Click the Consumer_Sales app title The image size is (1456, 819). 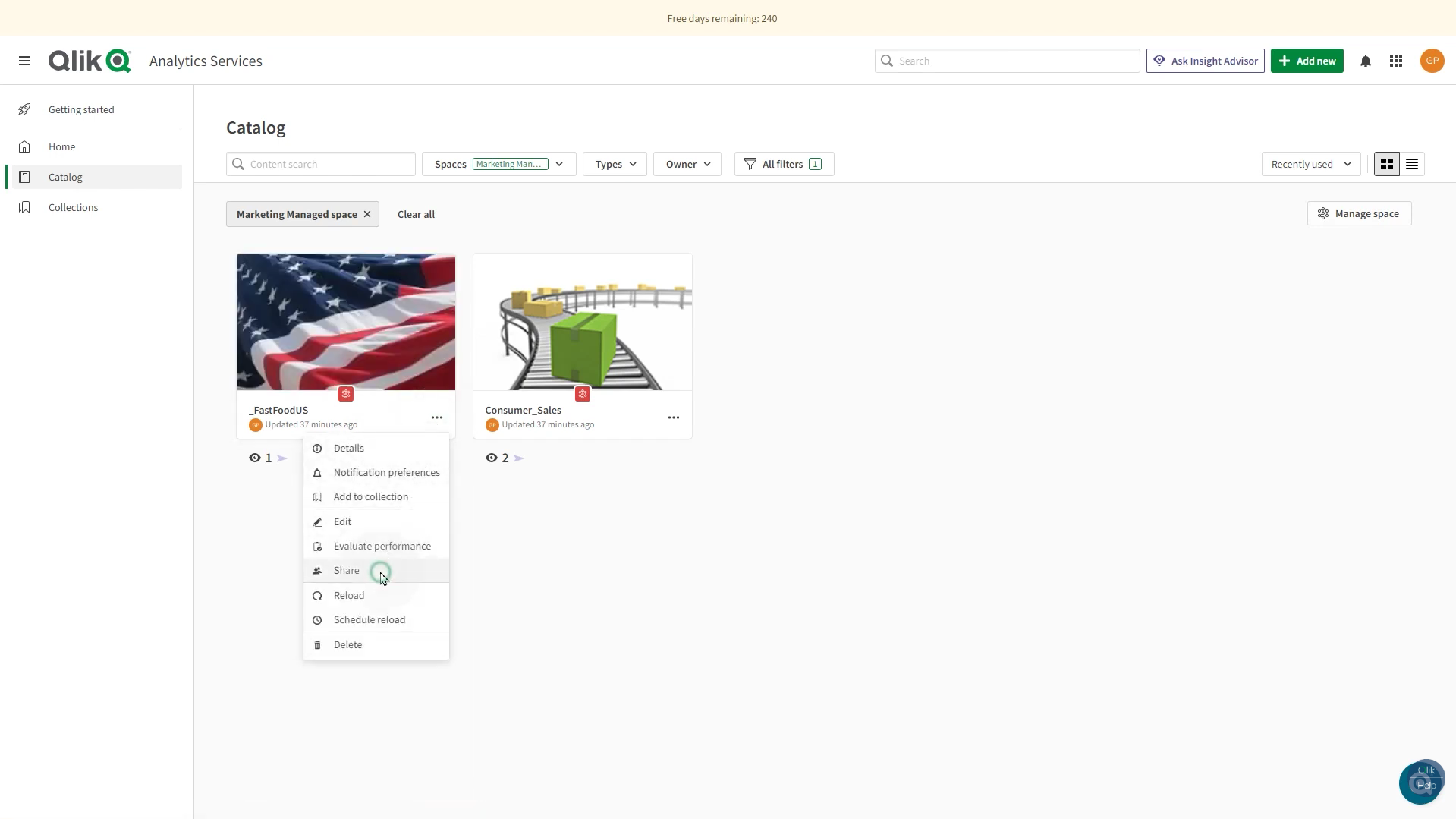click(524, 410)
